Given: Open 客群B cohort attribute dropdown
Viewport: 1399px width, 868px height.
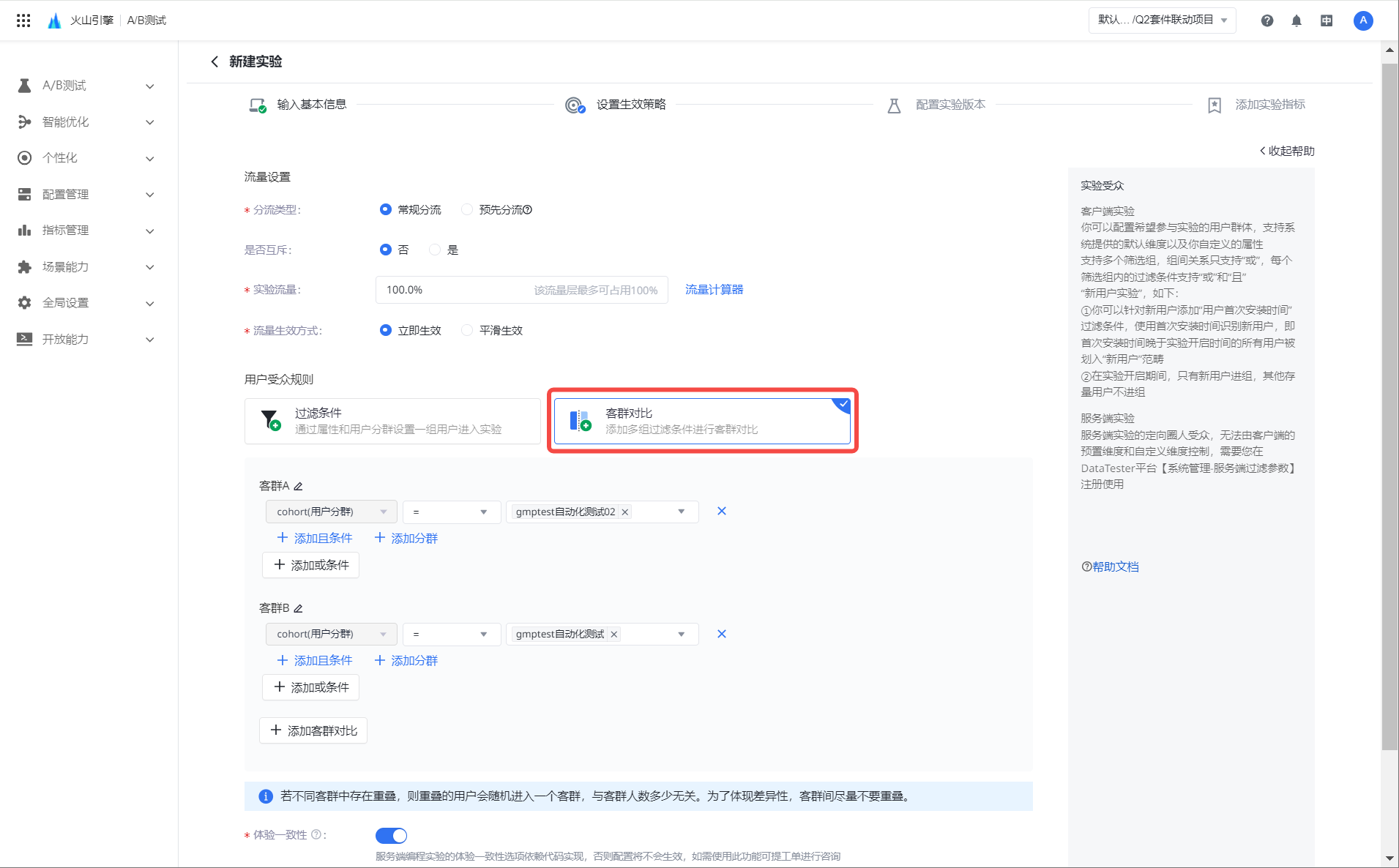Looking at the screenshot, I should 331,634.
